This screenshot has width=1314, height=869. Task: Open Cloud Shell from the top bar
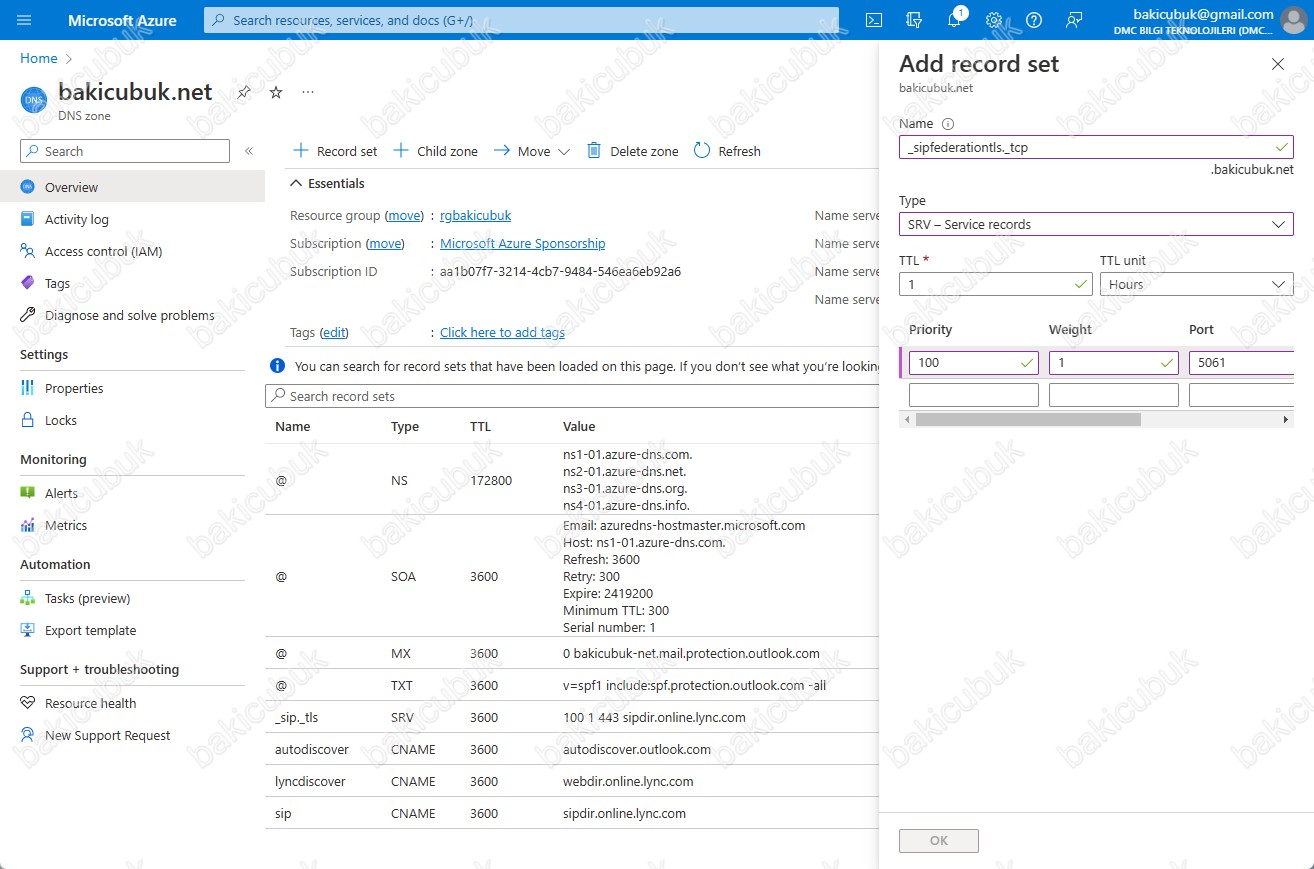pyautogui.click(x=873, y=20)
